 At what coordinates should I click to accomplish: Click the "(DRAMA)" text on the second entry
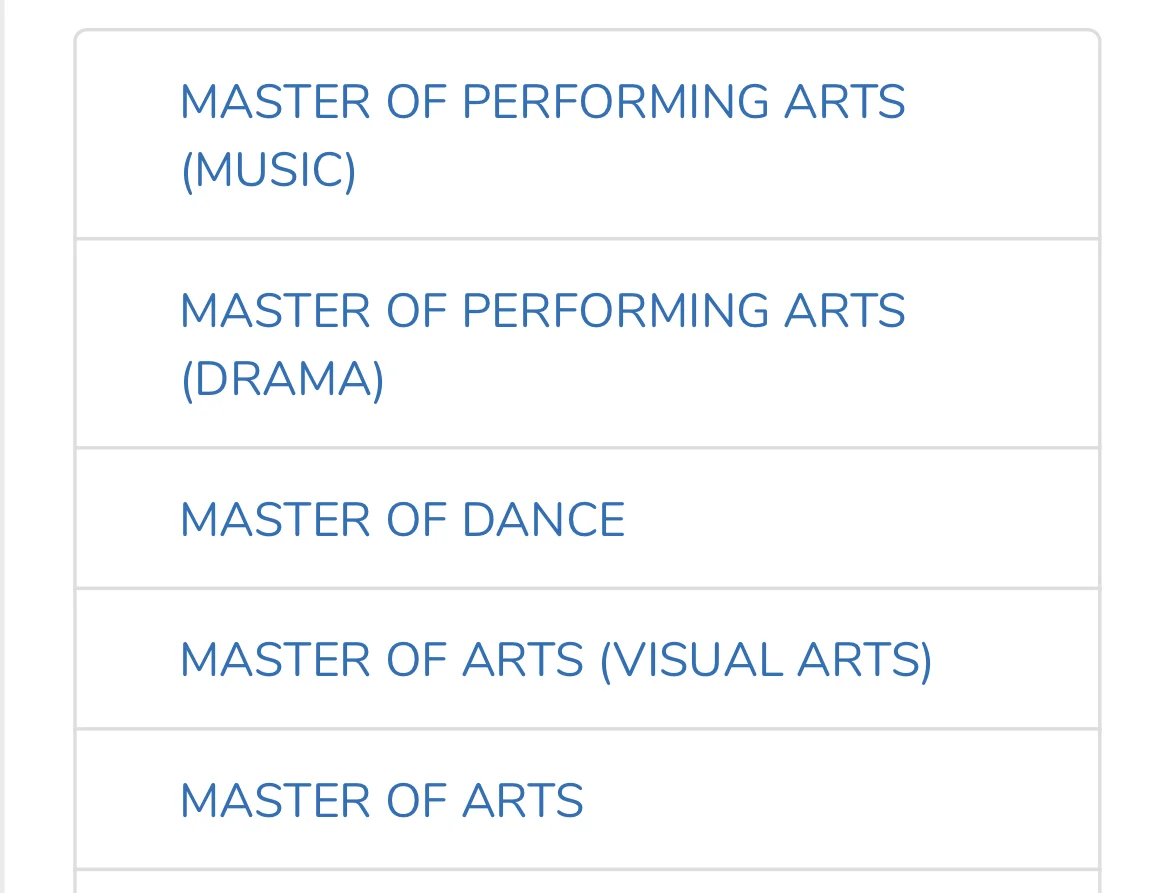(282, 379)
